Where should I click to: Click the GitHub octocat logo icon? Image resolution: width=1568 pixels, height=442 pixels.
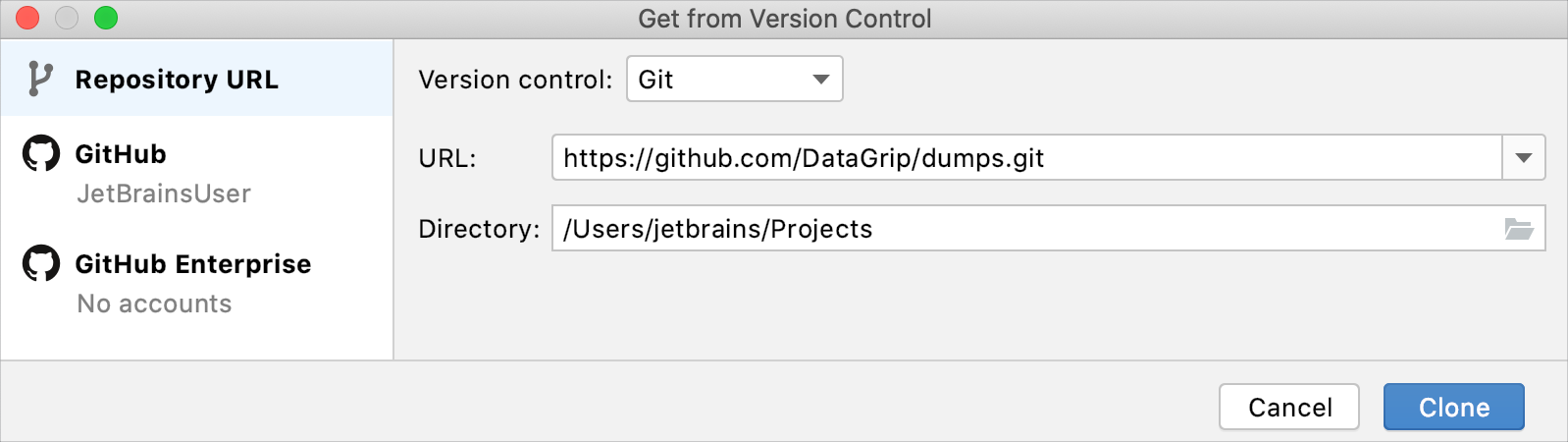41,154
